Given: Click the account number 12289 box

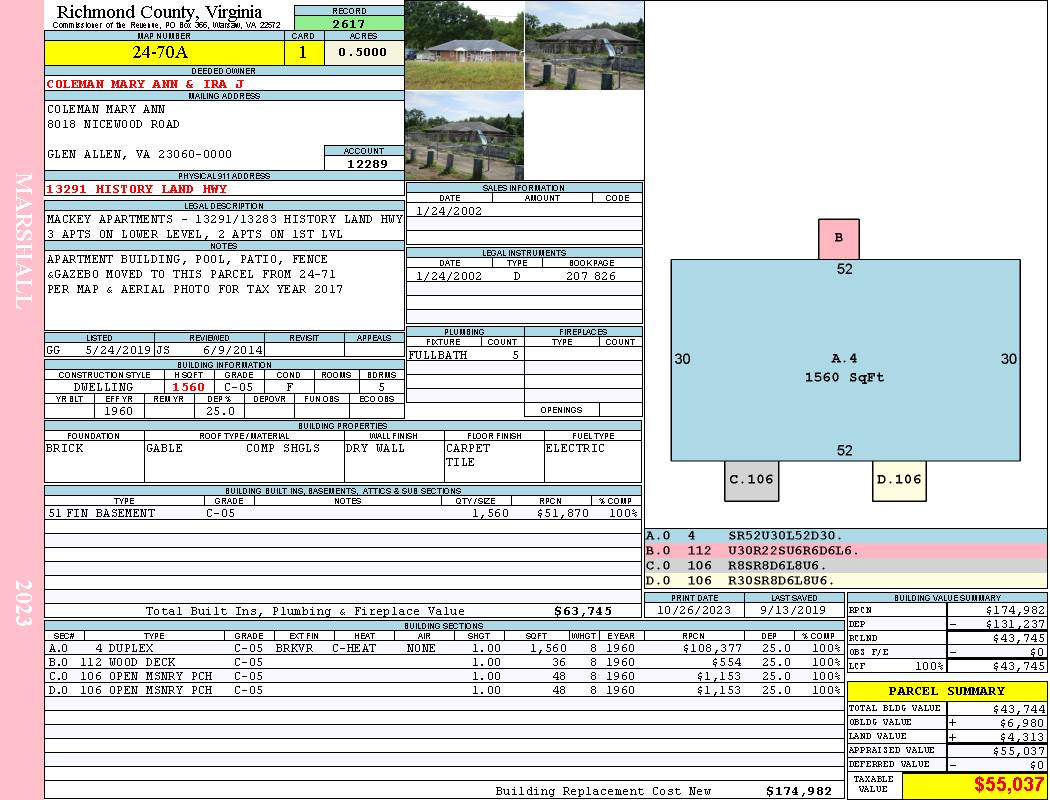Looking at the screenshot, I should point(365,163).
